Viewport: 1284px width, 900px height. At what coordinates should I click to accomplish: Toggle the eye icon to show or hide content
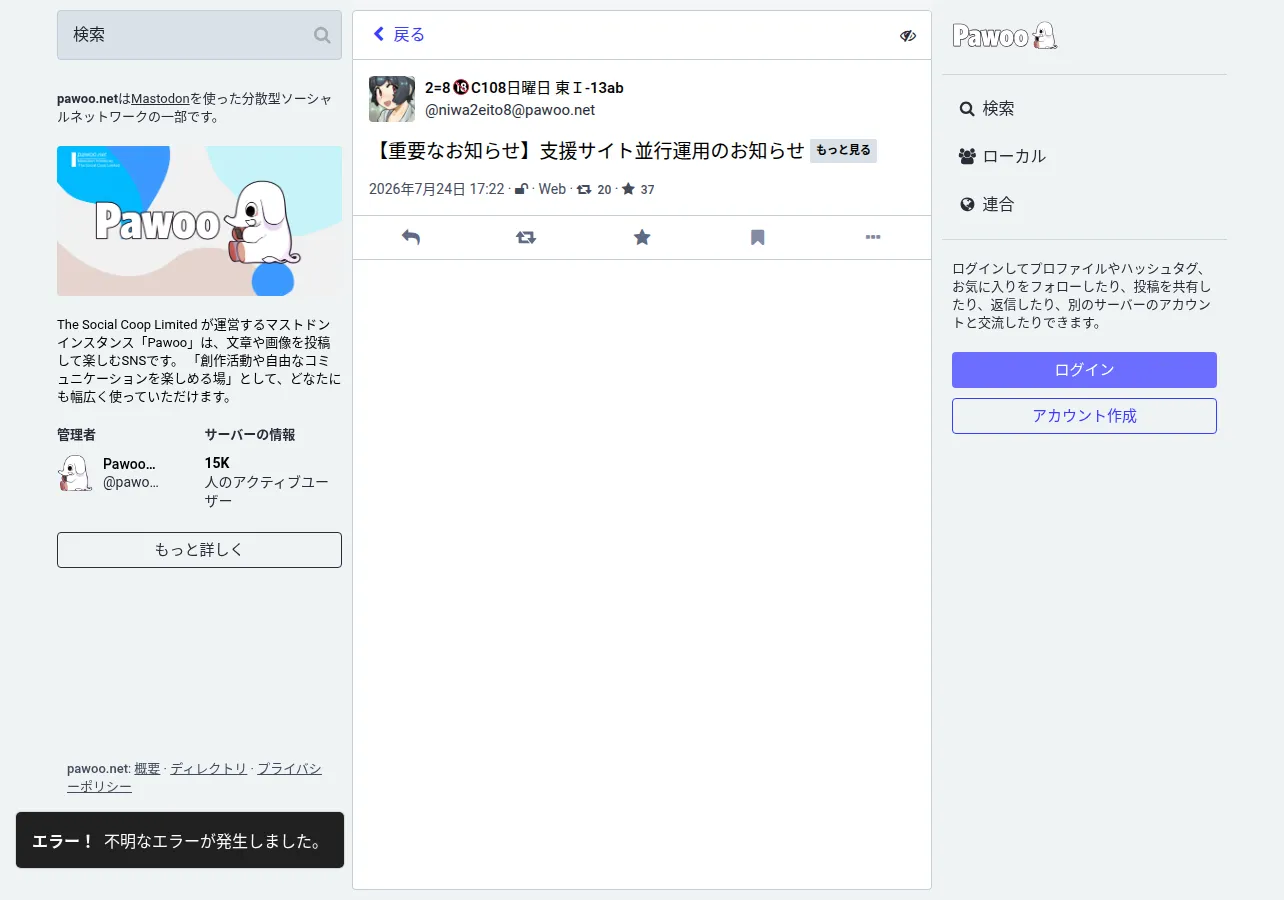tap(907, 36)
